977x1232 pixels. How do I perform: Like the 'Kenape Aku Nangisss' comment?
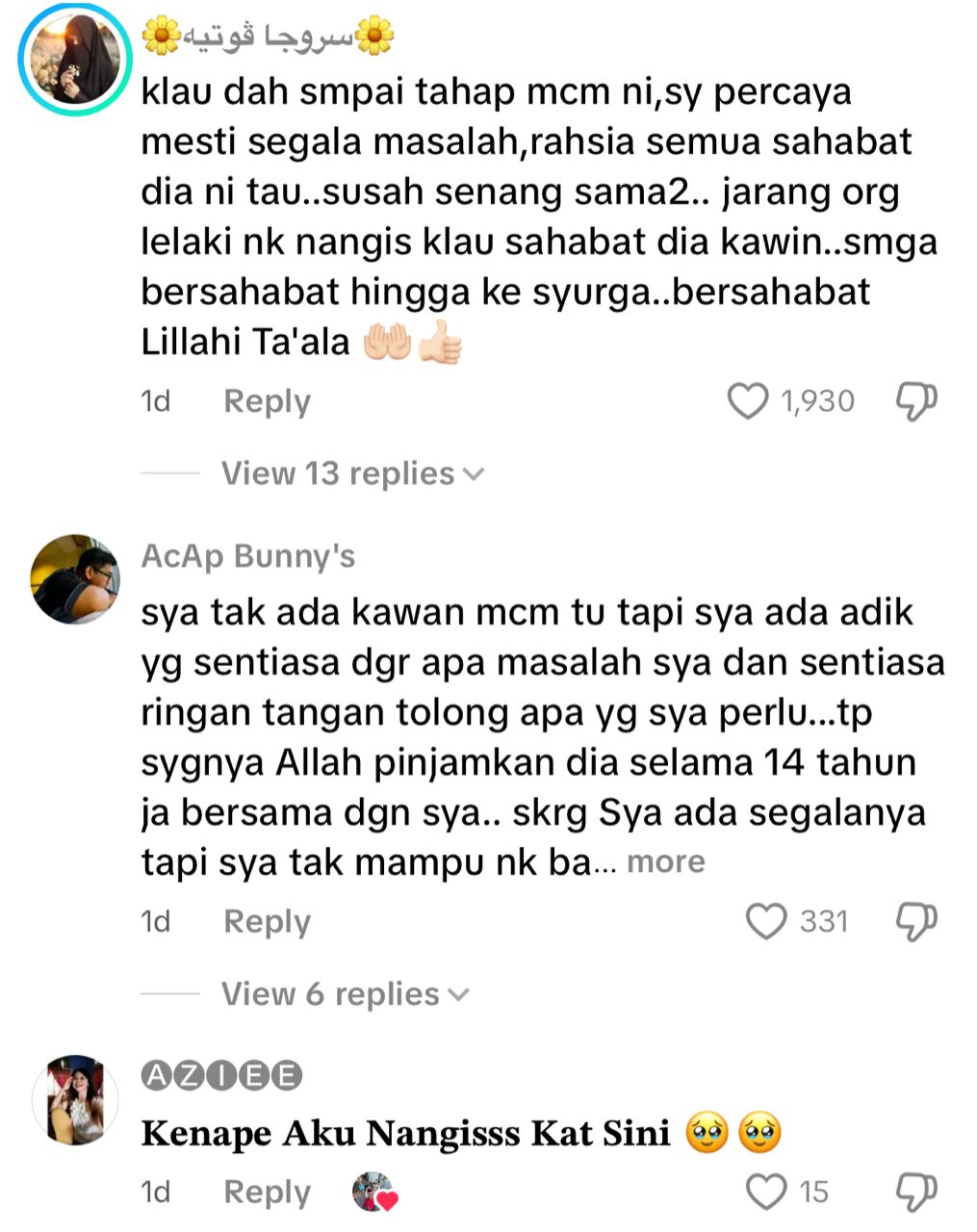(766, 1192)
